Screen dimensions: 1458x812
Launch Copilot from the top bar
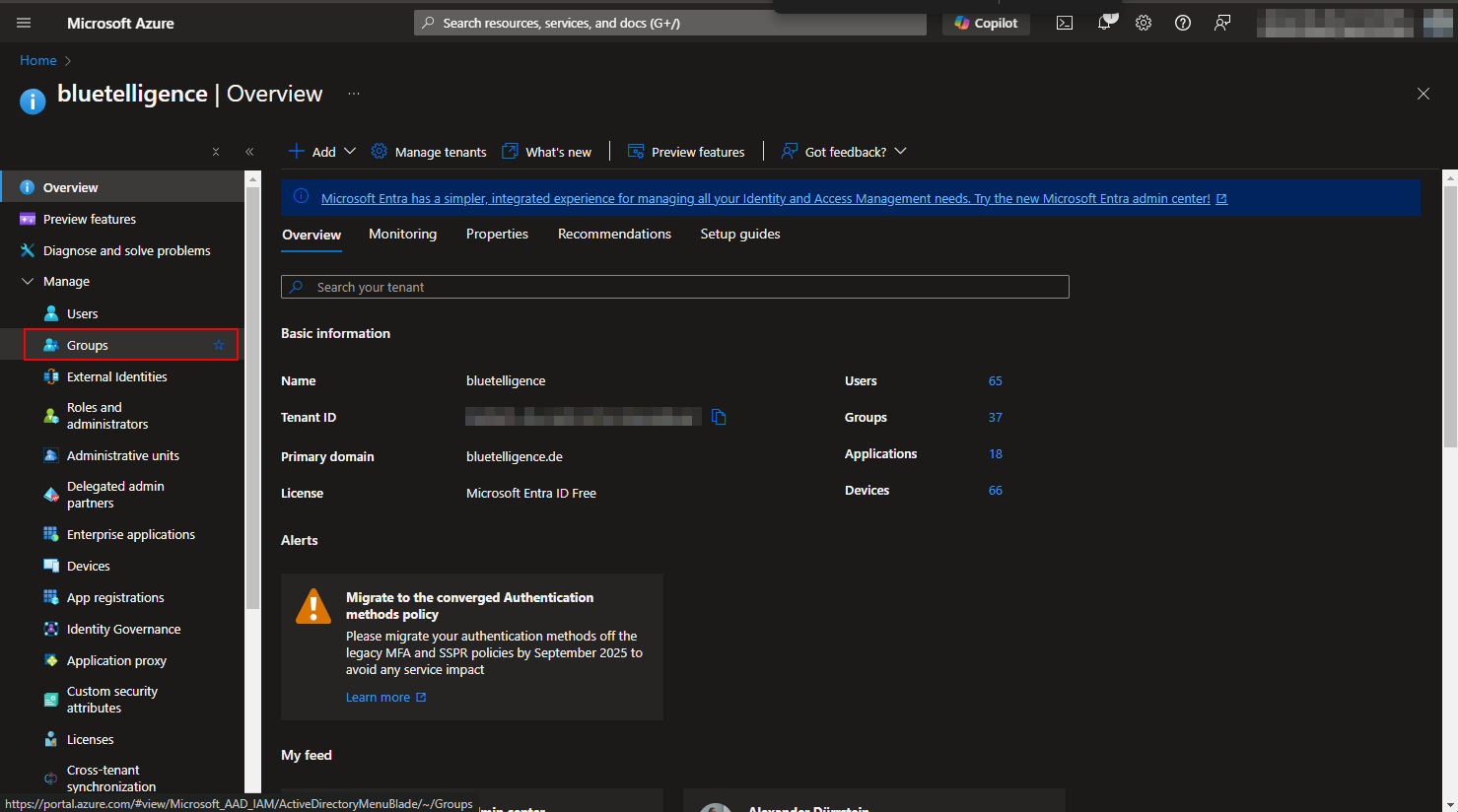(x=986, y=23)
